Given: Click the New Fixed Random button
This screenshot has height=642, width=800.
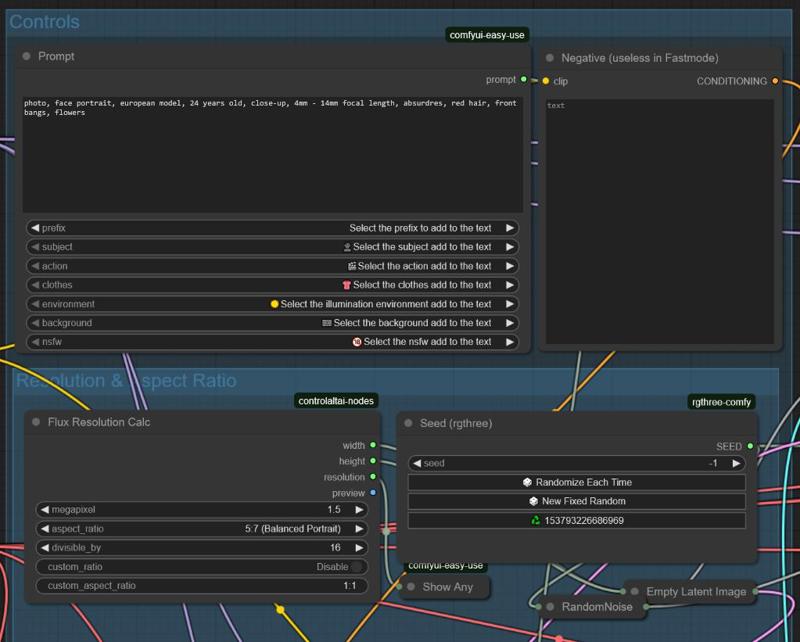Looking at the screenshot, I should 577,501.
